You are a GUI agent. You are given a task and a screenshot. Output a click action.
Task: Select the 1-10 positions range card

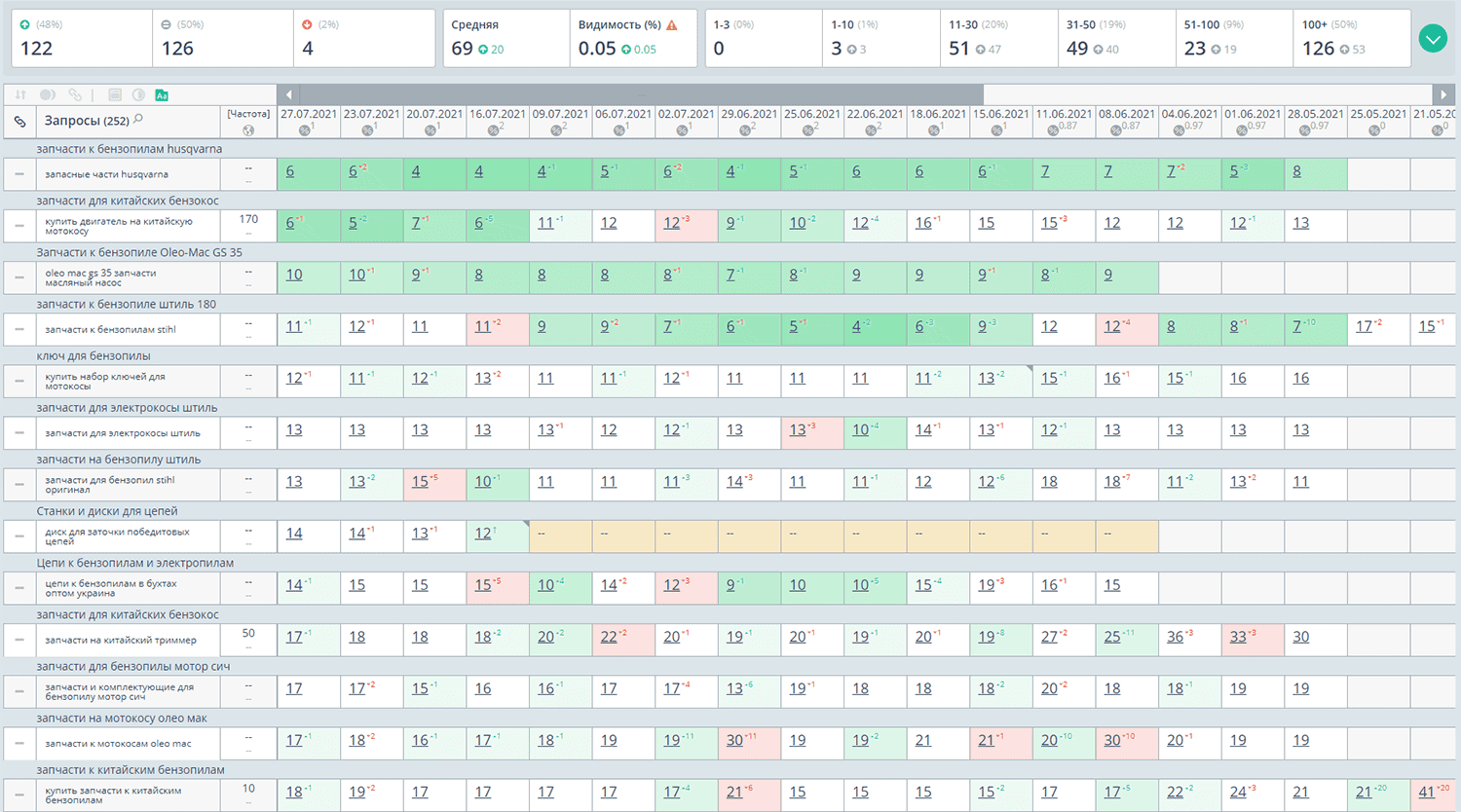coord(881,38)
